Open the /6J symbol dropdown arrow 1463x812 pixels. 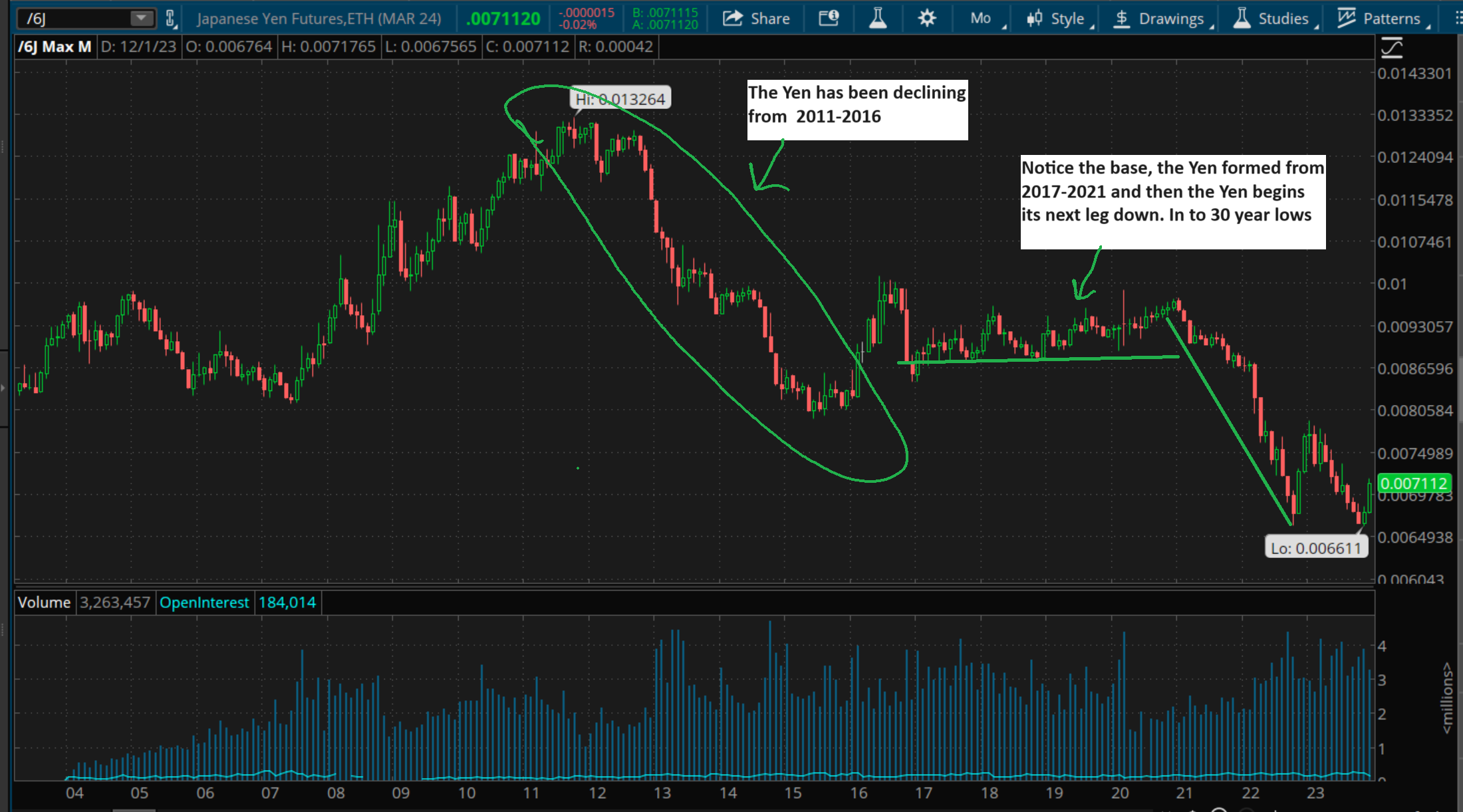pyautogui.click(x=141, y=19)
